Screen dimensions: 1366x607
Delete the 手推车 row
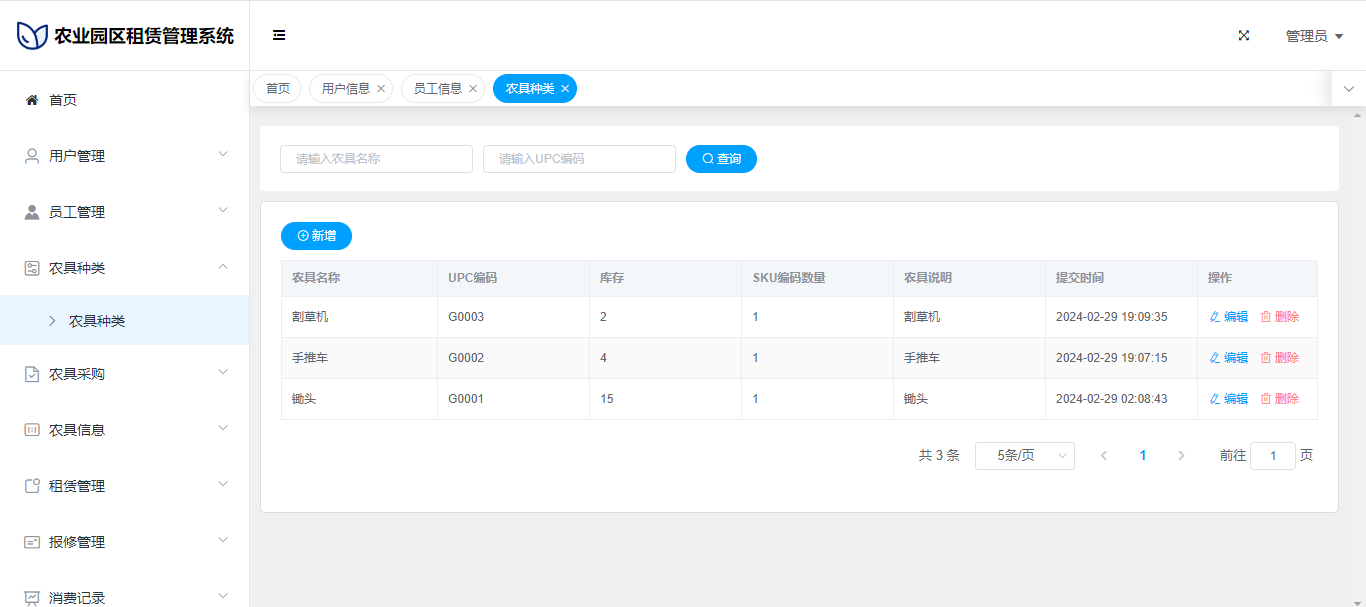1280,358
